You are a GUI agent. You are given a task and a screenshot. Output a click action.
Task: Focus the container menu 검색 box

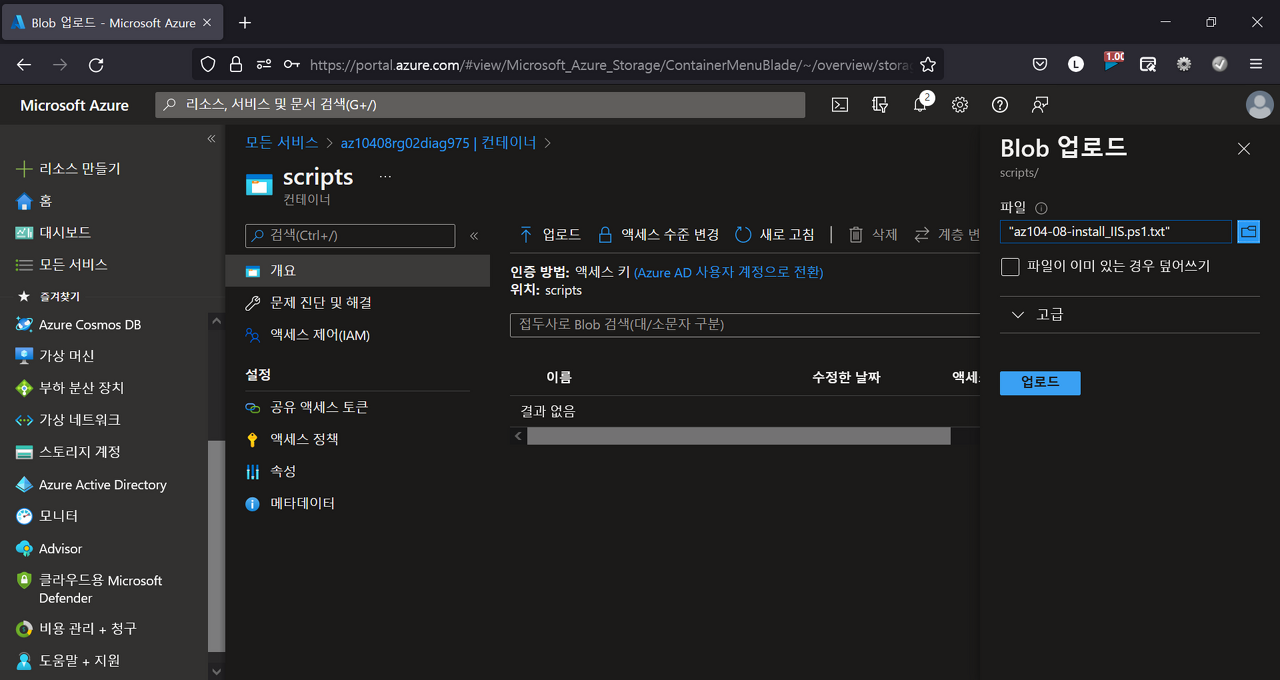pyautogui.click(x=350, y=236)
